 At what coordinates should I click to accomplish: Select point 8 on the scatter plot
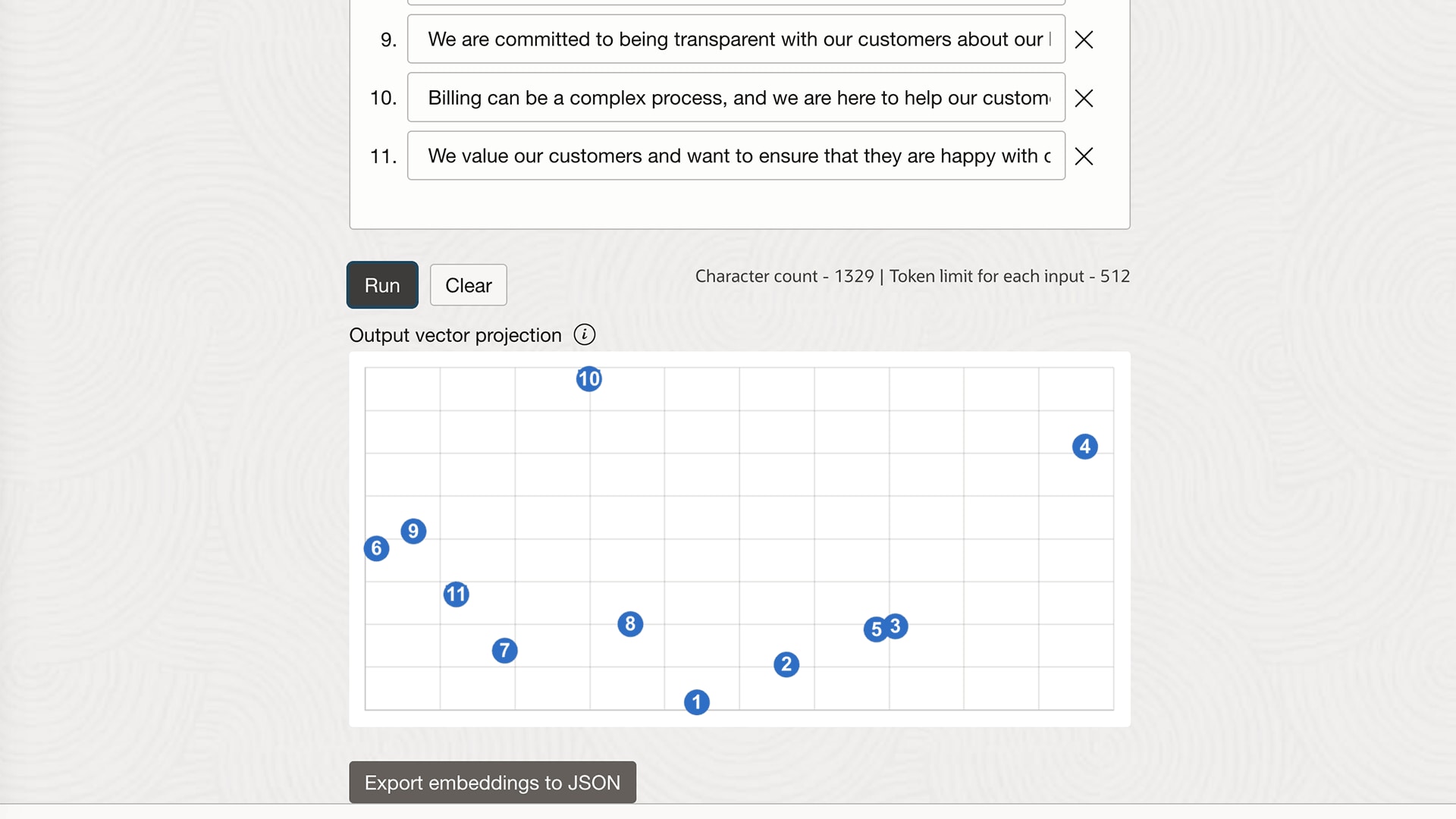[630, 624]
